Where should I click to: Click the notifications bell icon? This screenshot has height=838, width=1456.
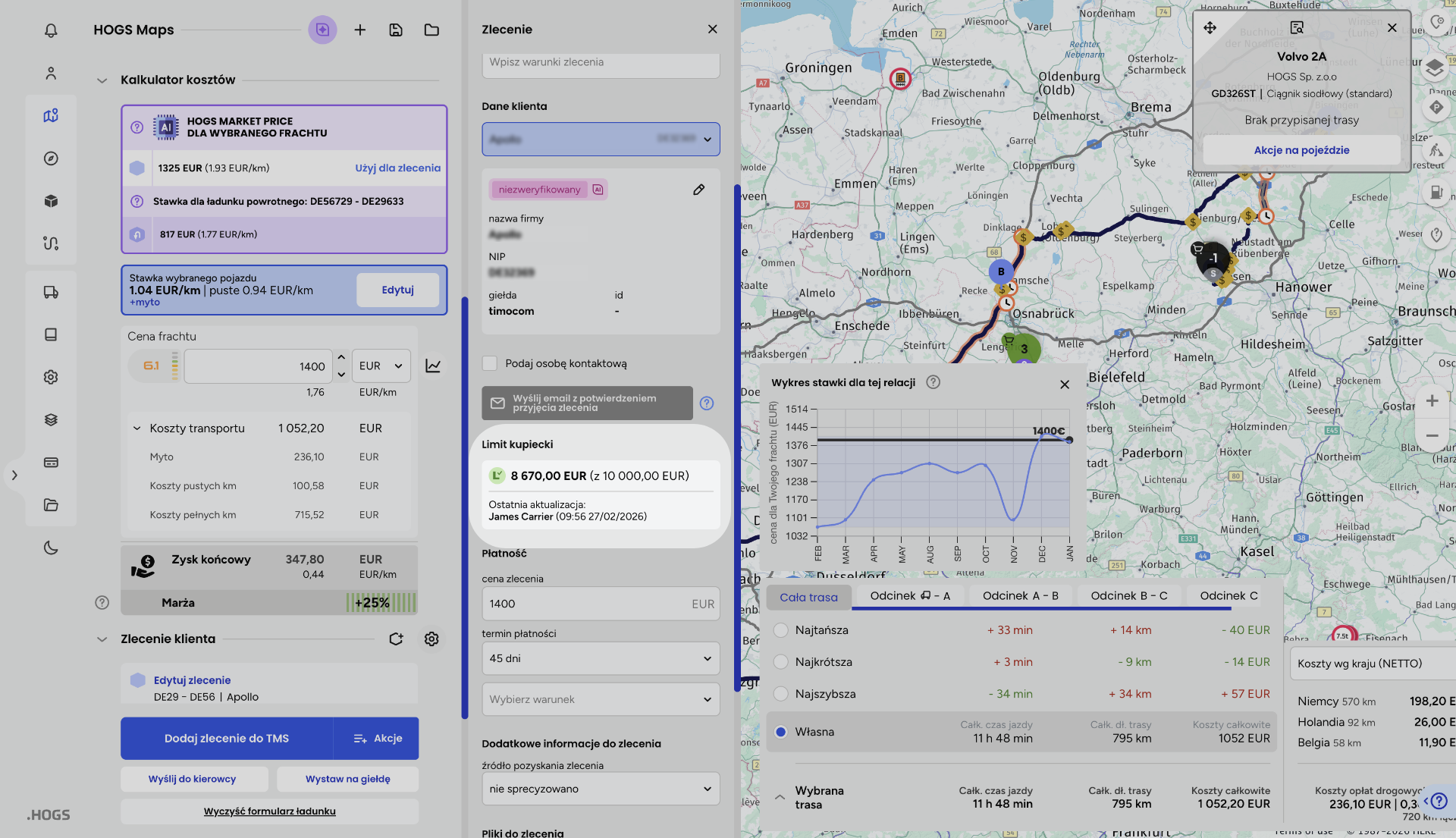click(51, 30)
